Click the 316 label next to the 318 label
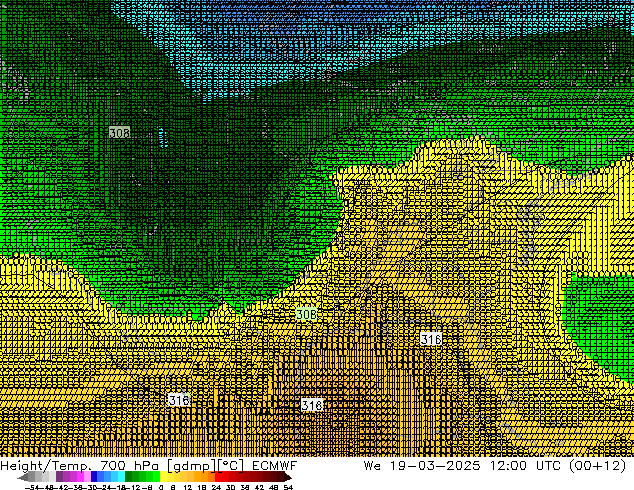 pyautogui.click(x=179, y=400)
